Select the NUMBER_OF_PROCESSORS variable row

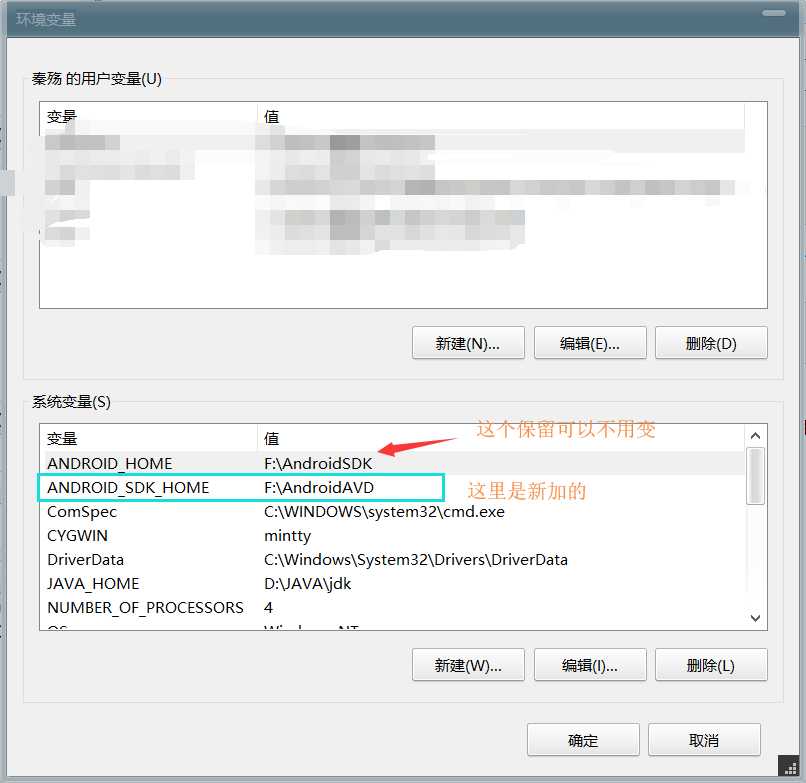[393, 608]
